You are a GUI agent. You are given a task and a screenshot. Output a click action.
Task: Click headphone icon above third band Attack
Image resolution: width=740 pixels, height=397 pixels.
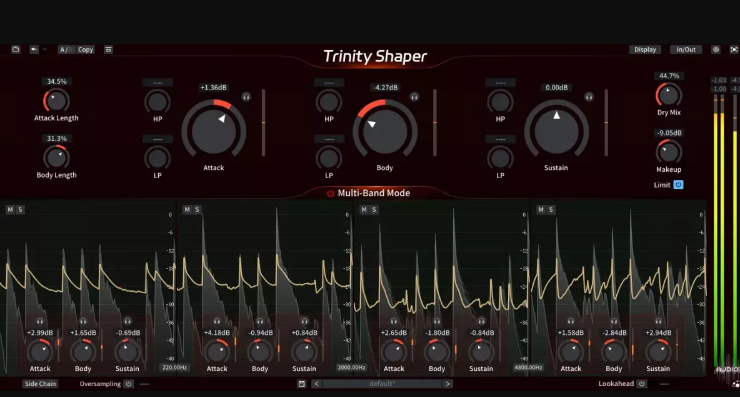point(394,321)
